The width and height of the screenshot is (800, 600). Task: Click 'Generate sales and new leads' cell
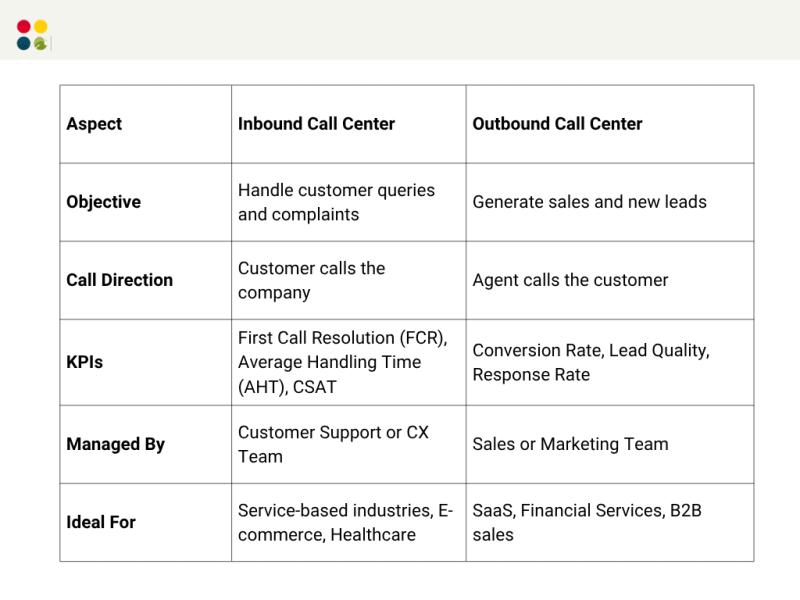tap(589, 202)
